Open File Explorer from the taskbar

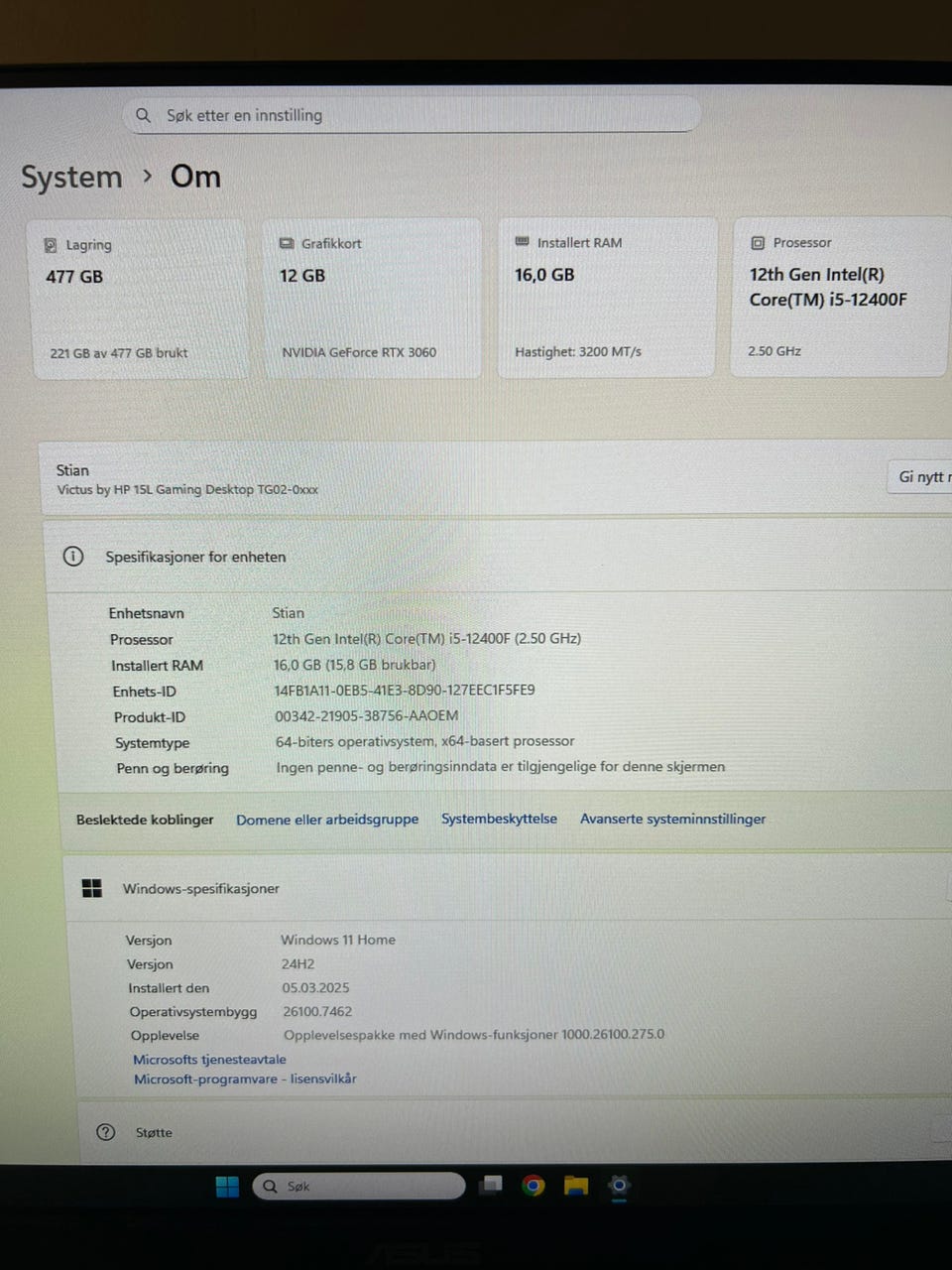pos(576,1186)
